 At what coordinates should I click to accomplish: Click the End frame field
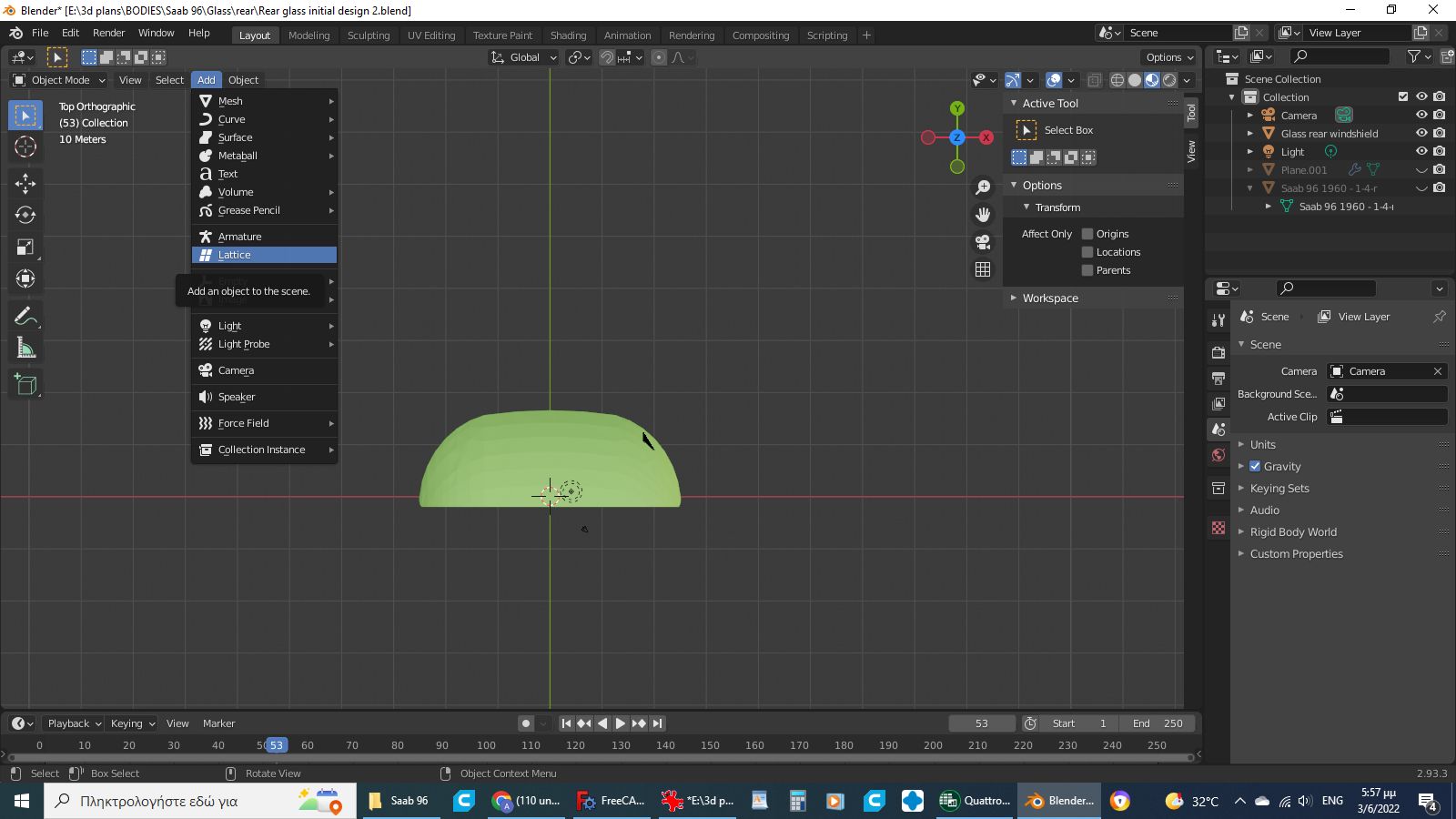(1158, 723)
